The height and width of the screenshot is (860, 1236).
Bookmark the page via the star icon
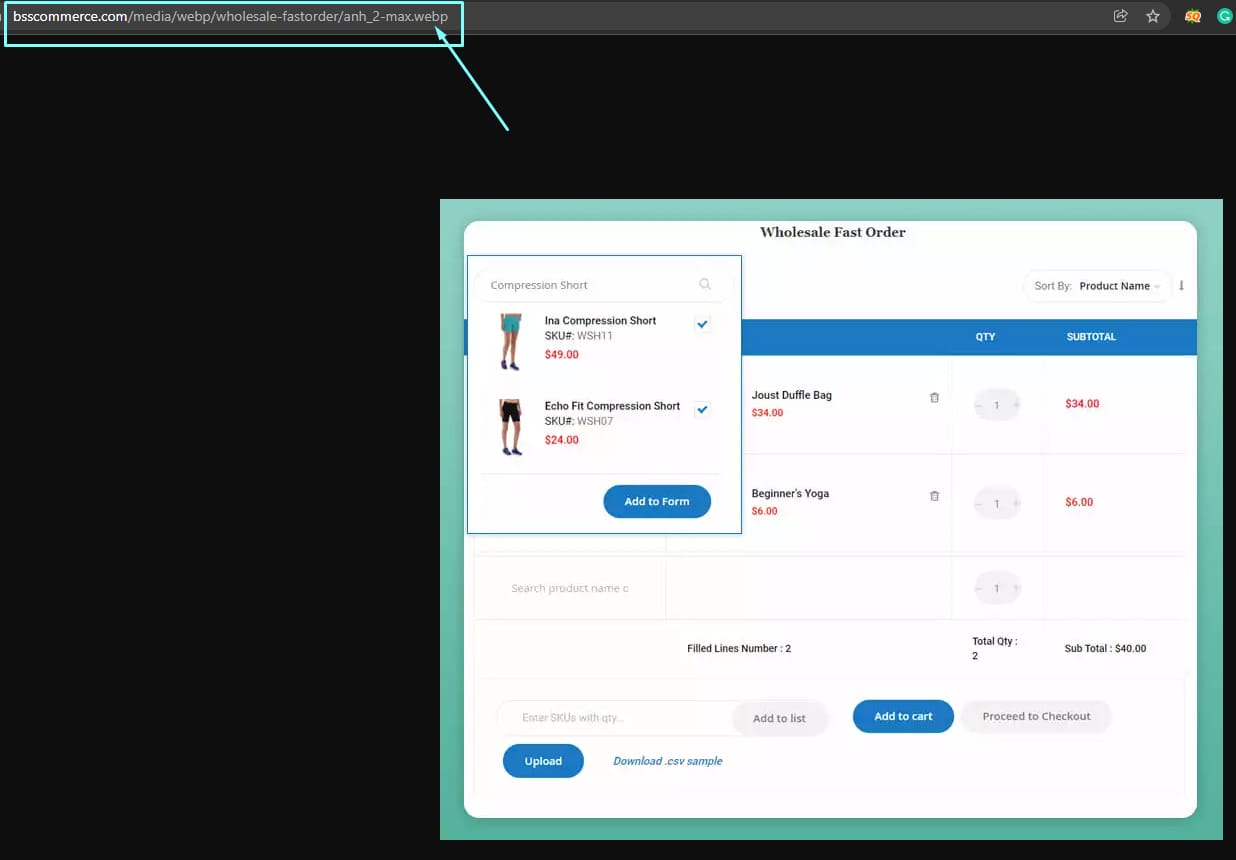[1154, 16]
